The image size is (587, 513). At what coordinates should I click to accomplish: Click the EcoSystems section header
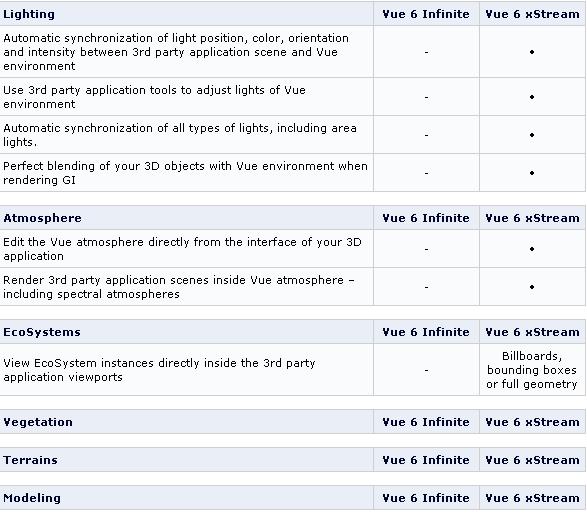point(42,332)
